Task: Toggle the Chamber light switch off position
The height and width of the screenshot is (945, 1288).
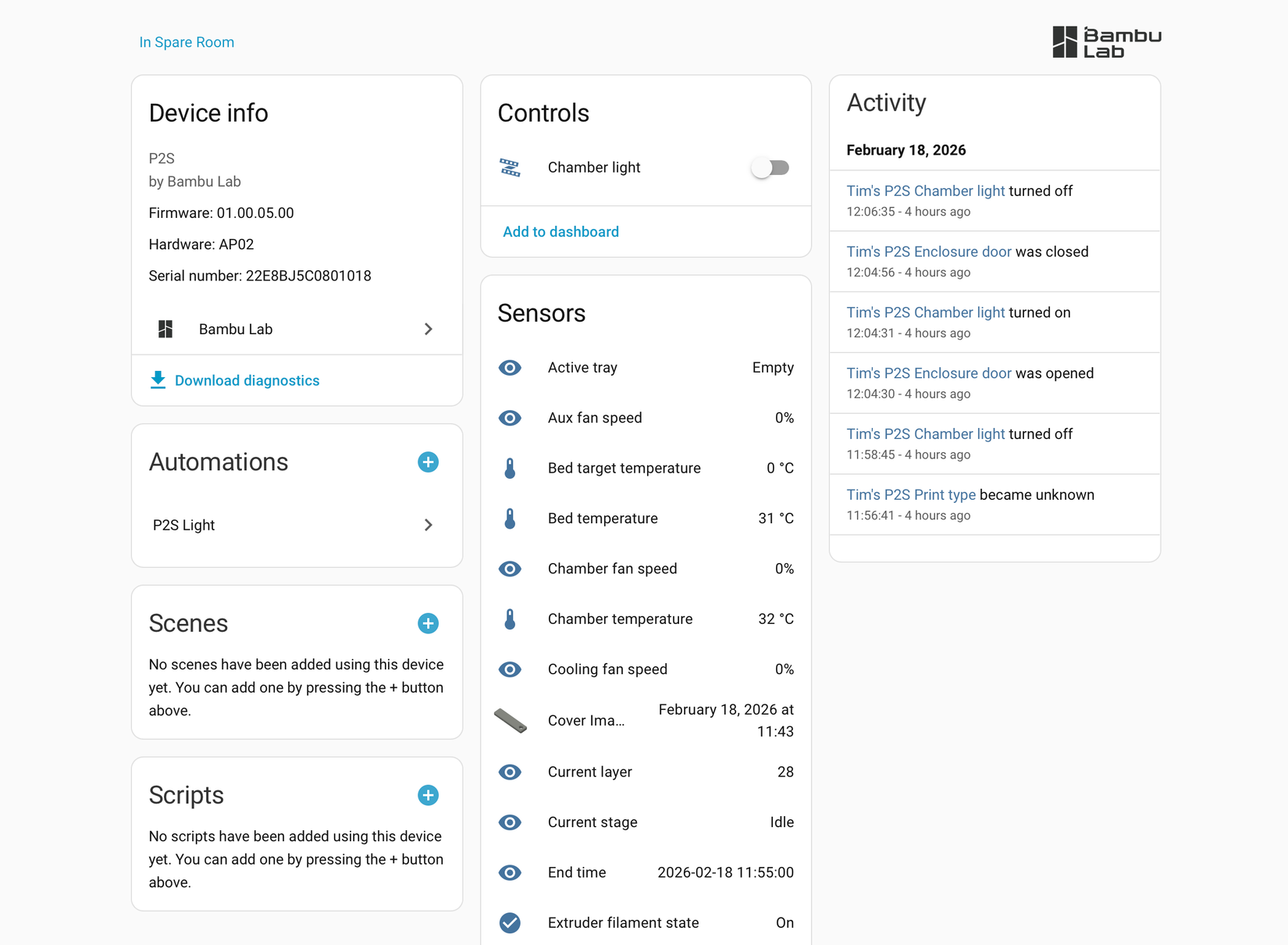Action: pyautogui.click(x=770, y=167)
